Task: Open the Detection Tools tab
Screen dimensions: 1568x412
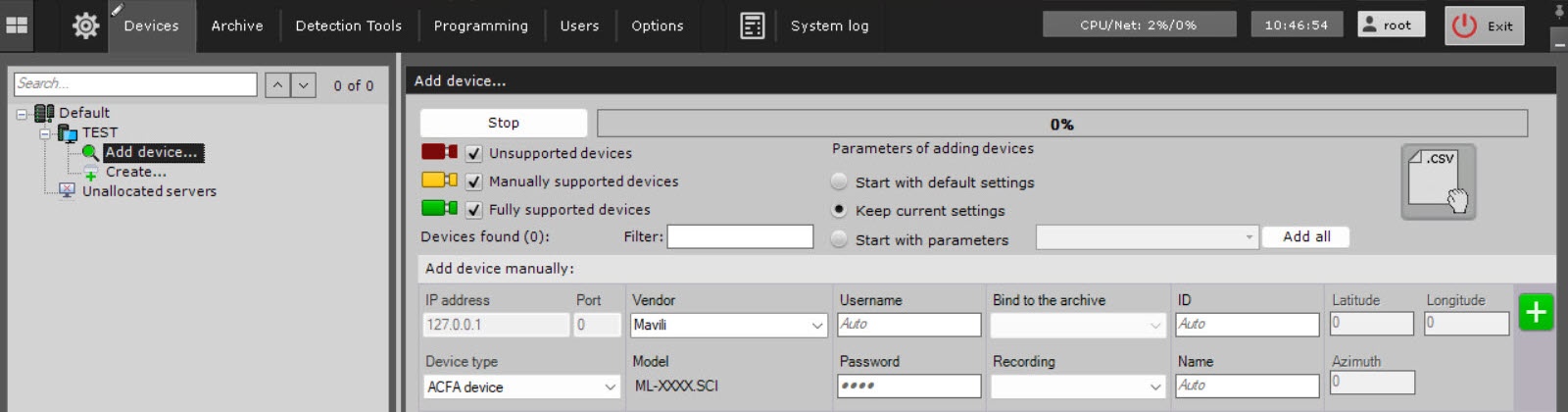Action: (348, 26)
